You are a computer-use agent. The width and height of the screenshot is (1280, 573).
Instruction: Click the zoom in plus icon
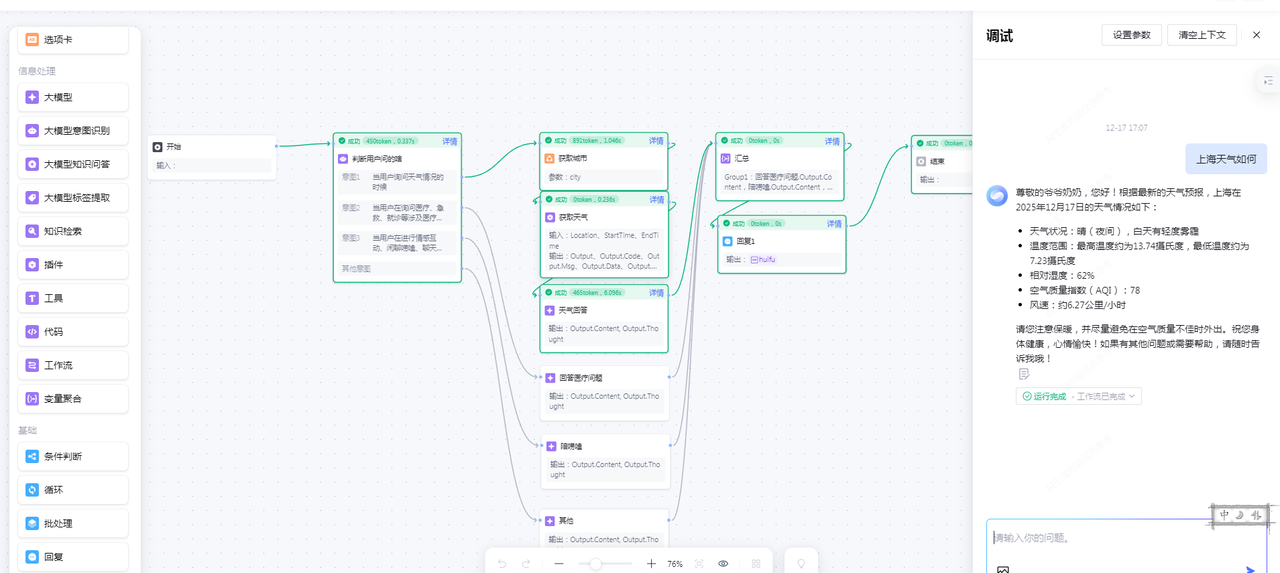pos(651,564)
